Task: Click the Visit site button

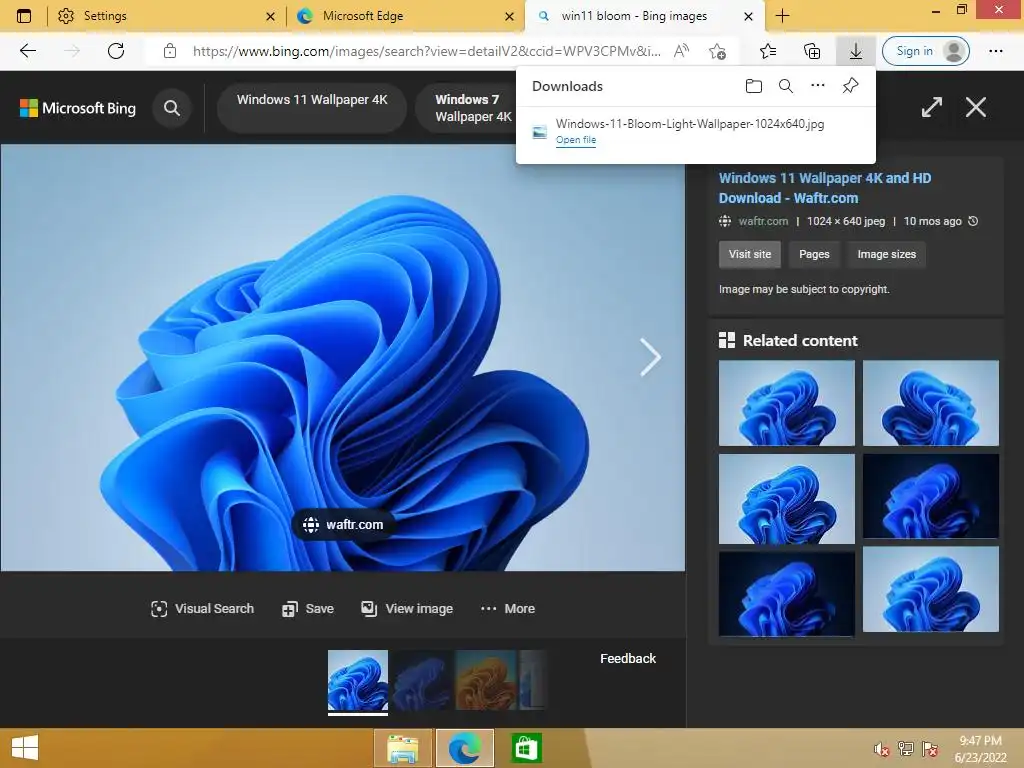Action: tap(750, 254)
